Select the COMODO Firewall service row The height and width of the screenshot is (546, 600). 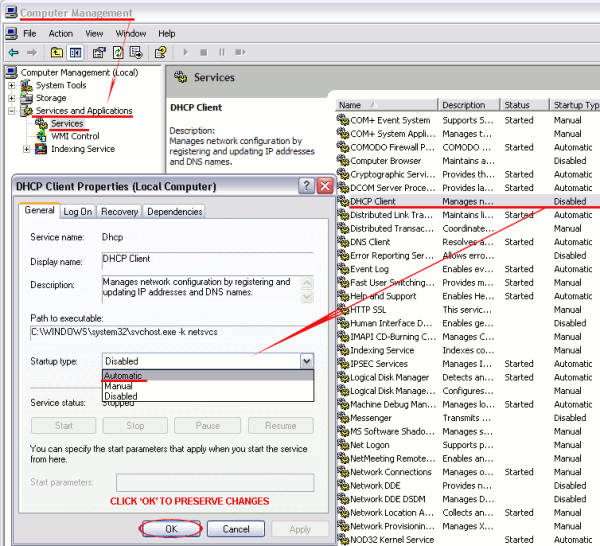click(468, 147)
